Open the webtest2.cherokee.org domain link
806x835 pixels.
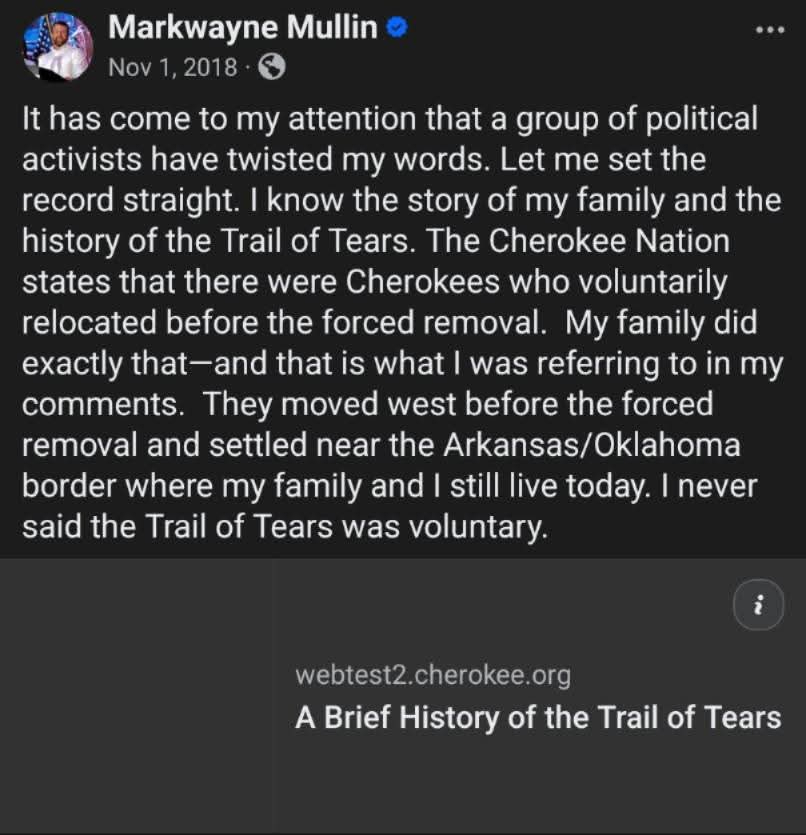click(x=432, y=675)
